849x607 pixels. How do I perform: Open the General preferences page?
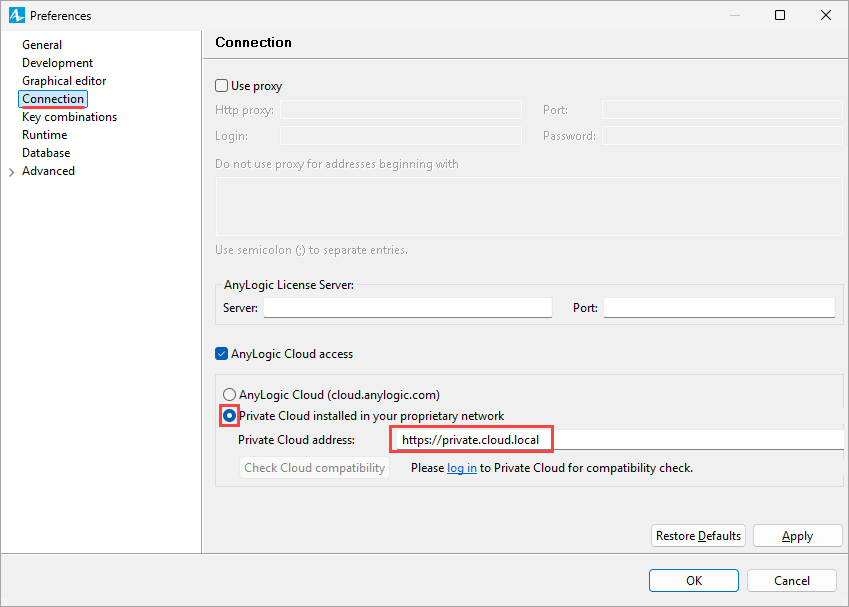tap(42, 45)
